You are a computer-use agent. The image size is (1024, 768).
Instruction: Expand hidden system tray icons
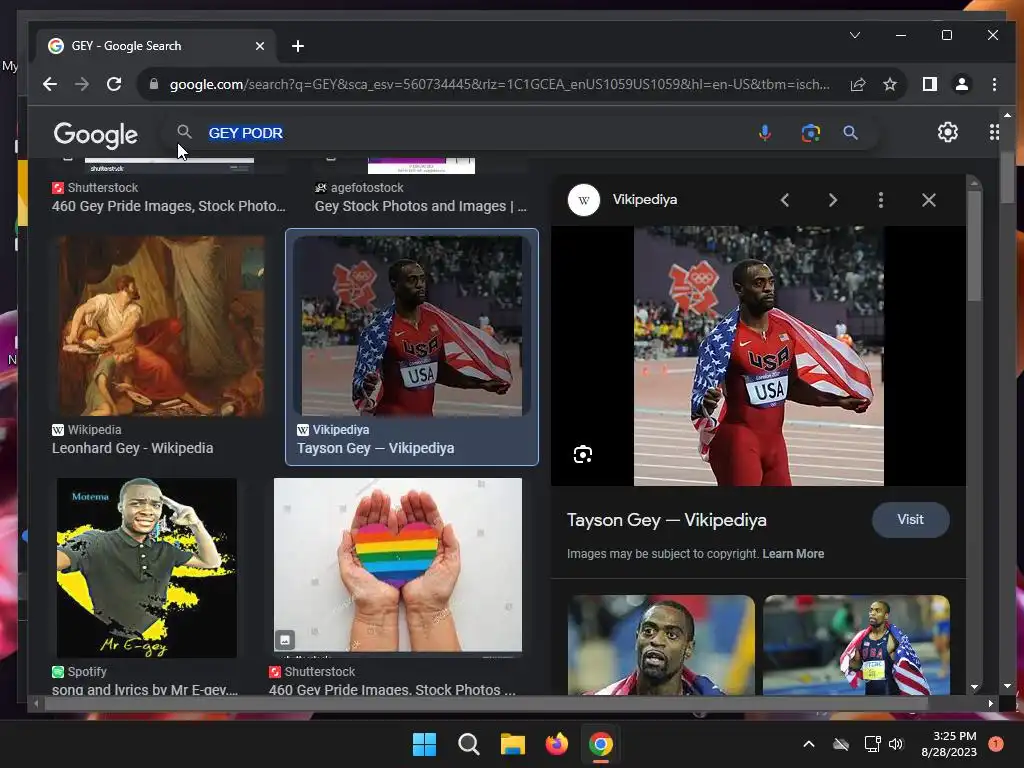pos(808,744)
